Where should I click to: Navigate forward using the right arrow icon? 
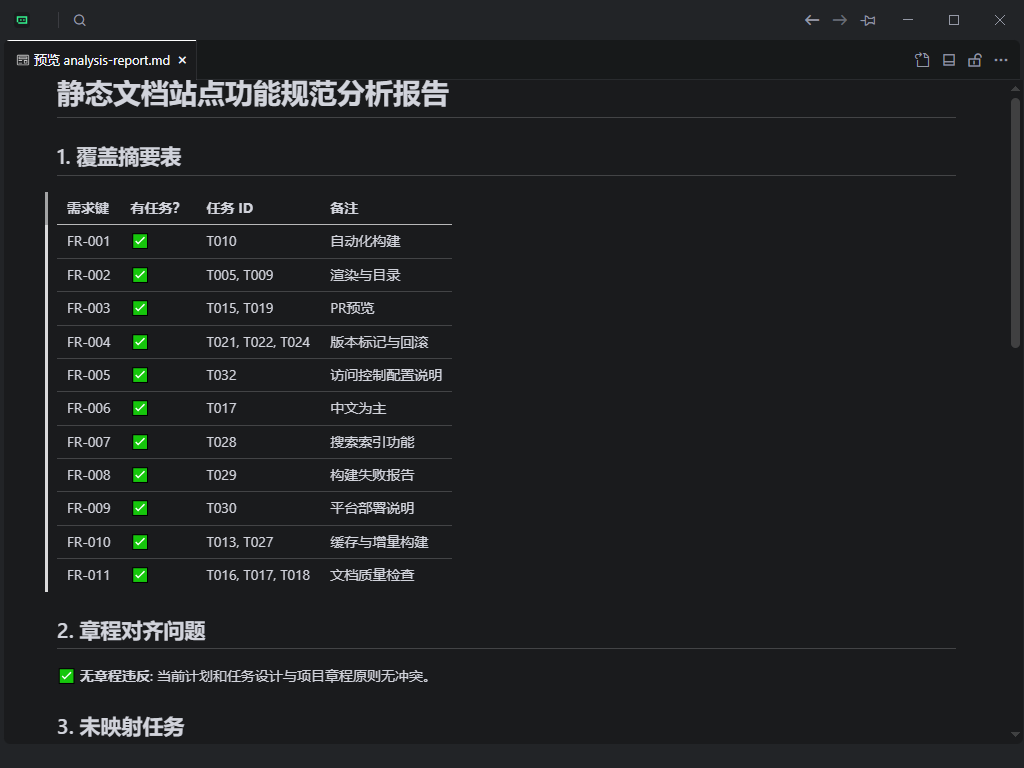coord(840,20)
